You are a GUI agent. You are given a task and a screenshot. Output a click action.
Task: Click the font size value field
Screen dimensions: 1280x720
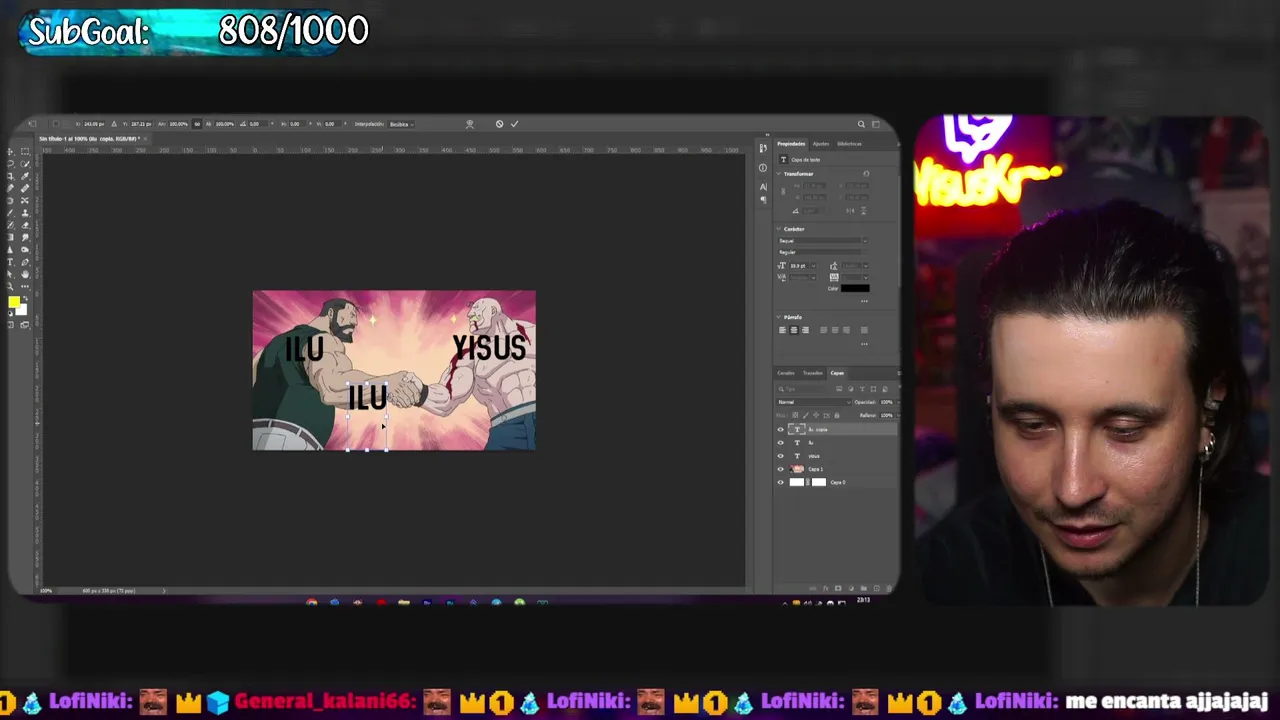tap(797, 266)
